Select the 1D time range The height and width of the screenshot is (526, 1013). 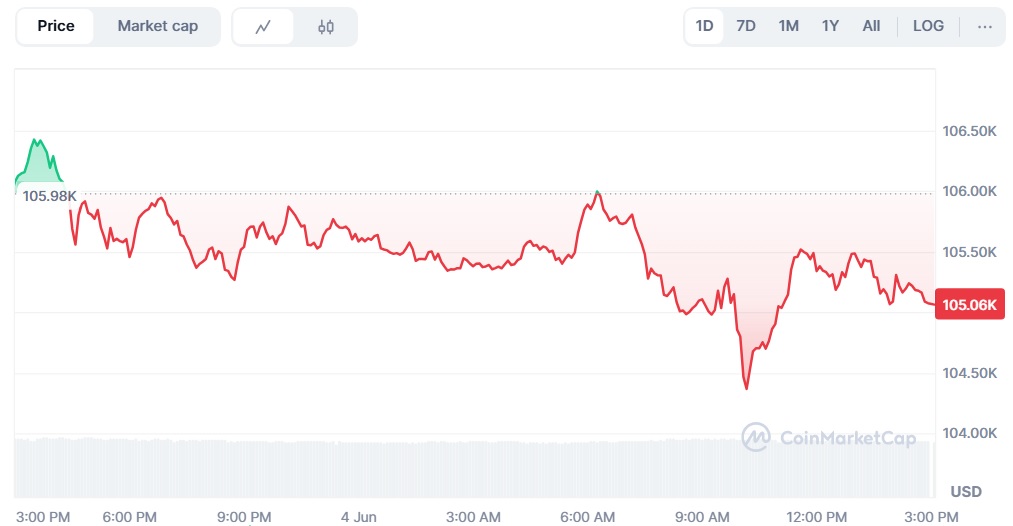[704, 26]
